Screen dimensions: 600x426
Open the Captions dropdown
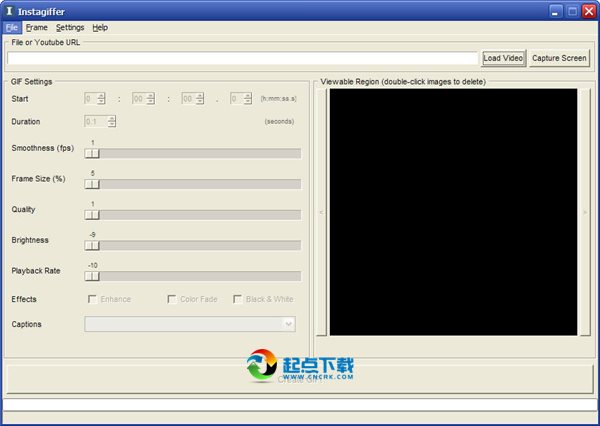click(190, 324)
